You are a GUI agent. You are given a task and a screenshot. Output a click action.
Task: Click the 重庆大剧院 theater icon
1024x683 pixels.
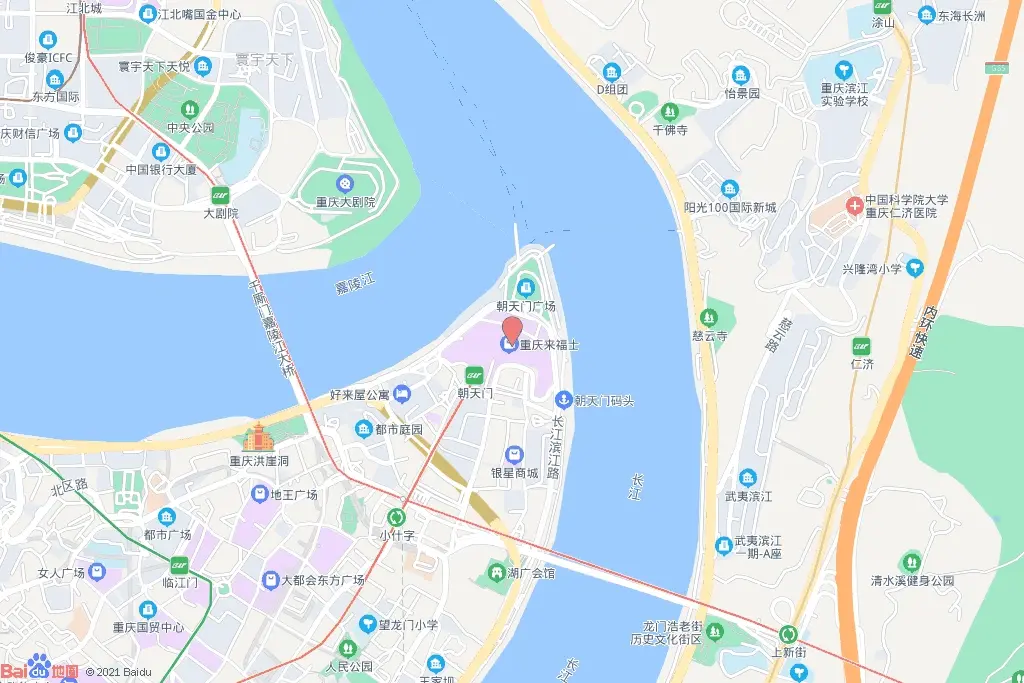[x=345, y=184]
